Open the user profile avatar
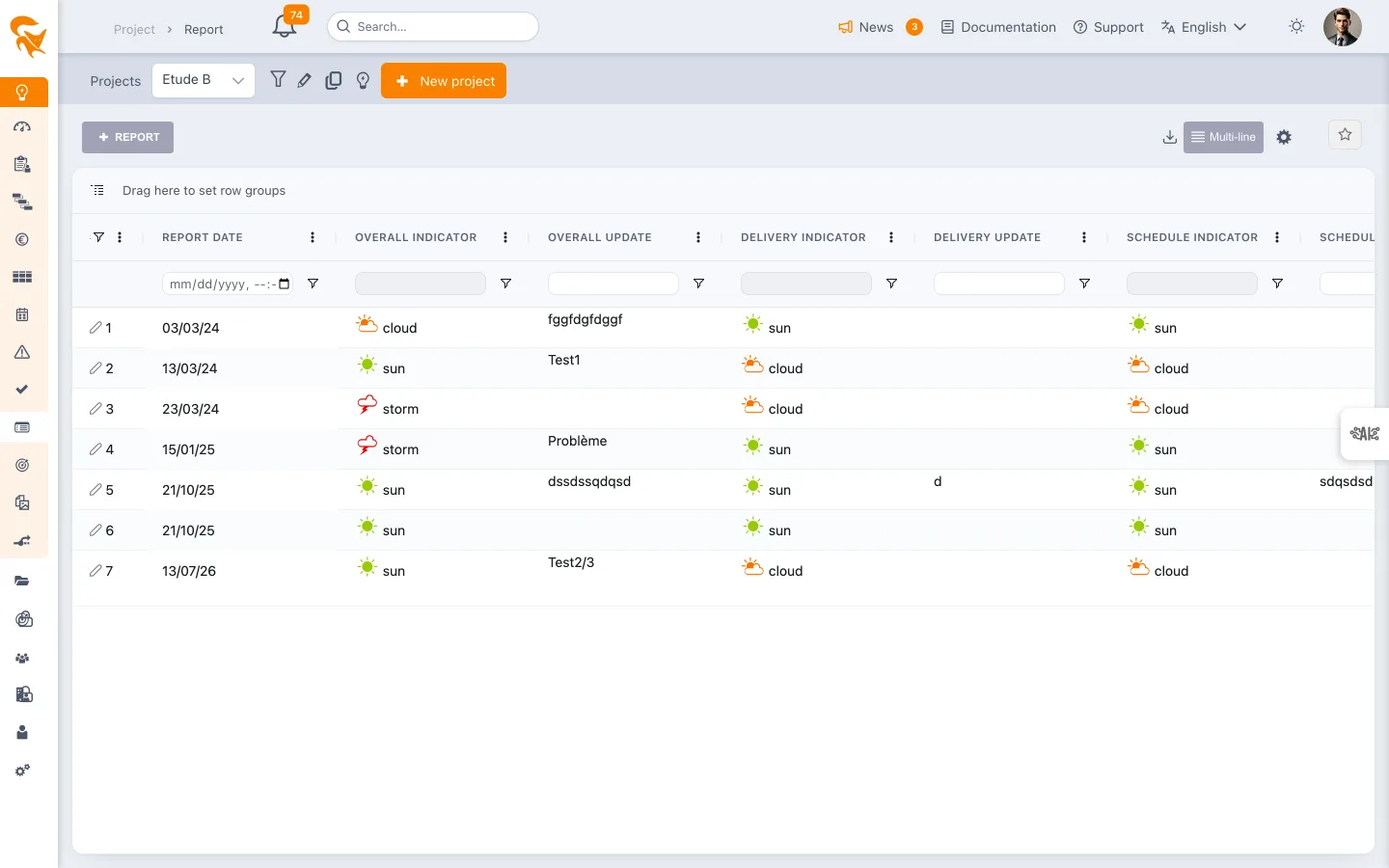This screenshot has width=1389, height=868. (x=1343, y=27)
